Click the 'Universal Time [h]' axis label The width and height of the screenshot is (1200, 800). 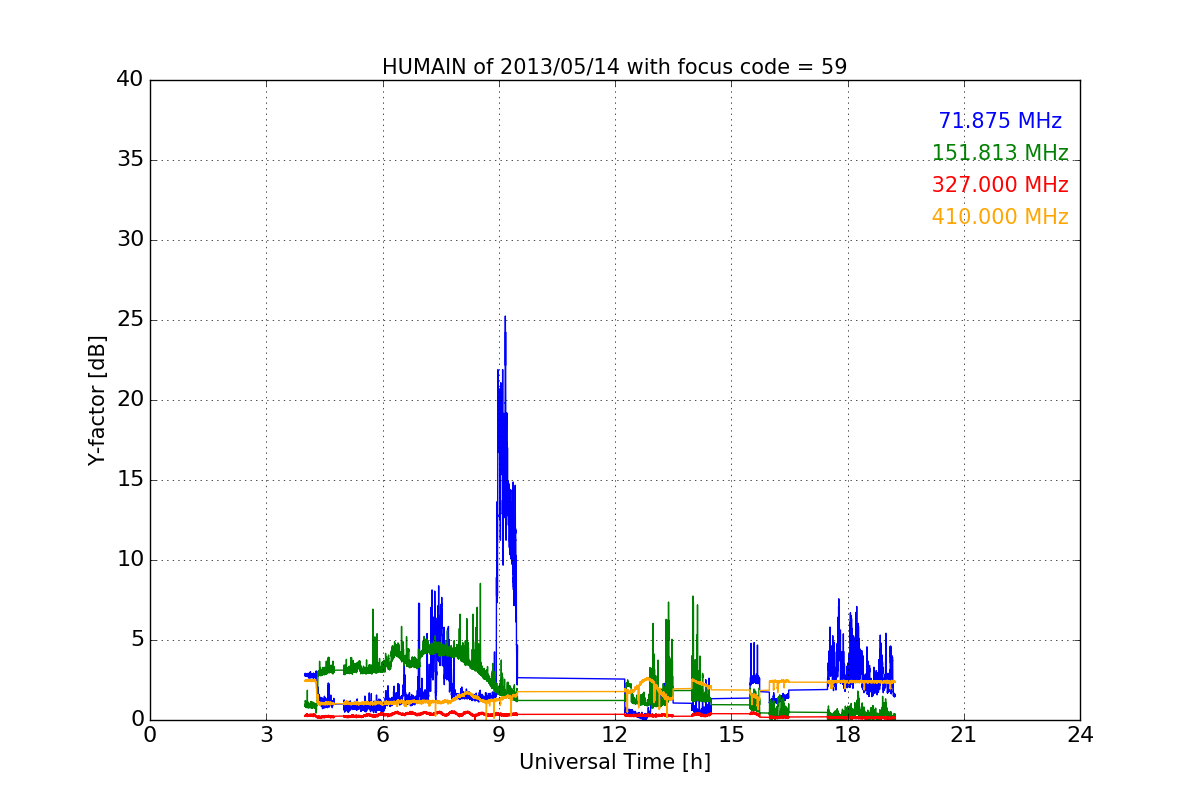pyautogui.click(x=614, y=762)
